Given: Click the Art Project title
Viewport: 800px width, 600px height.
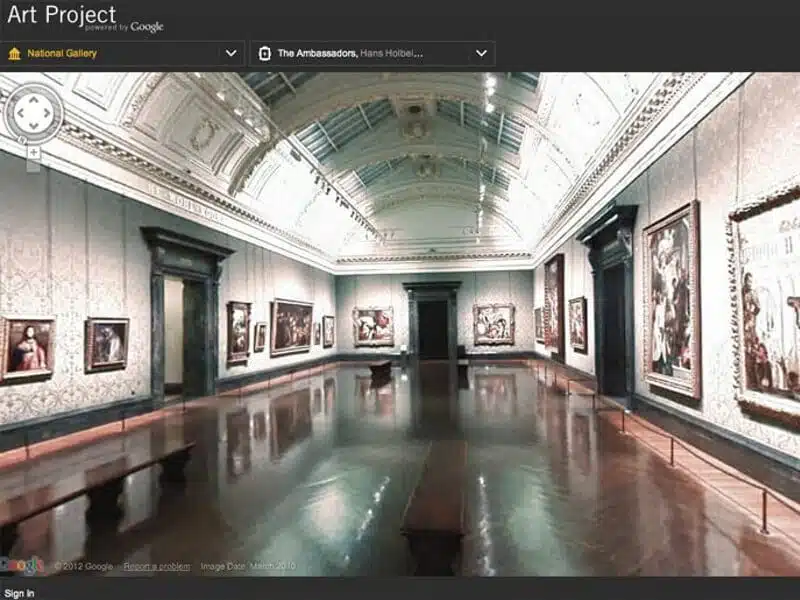Looking at the screenshot, I should coord(60,15).
